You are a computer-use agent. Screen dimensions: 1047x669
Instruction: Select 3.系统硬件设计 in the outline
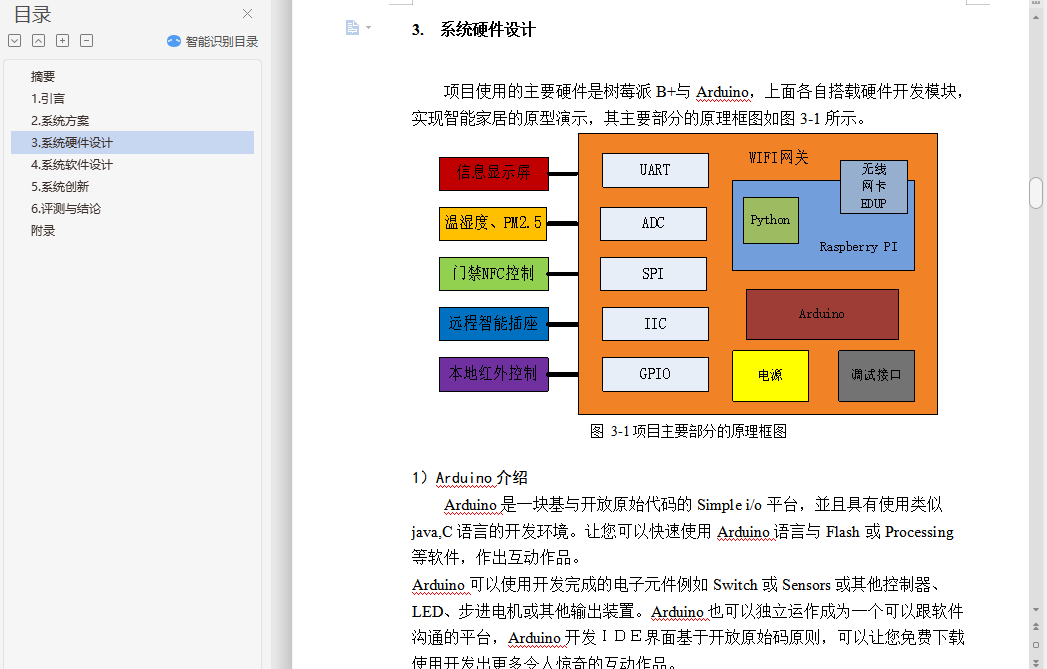point(132,143)
